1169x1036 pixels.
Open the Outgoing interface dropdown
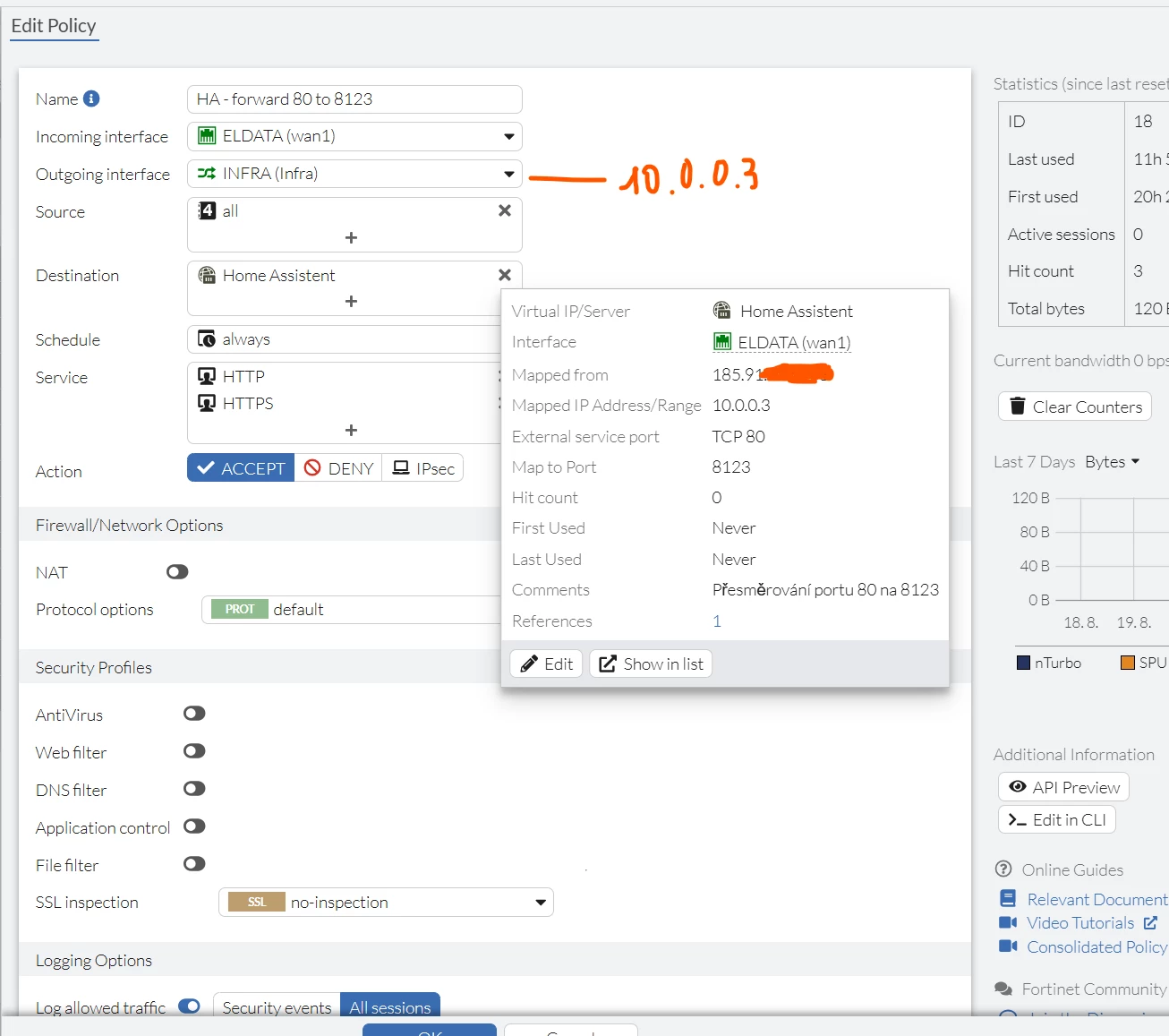[x=354, y=174]
